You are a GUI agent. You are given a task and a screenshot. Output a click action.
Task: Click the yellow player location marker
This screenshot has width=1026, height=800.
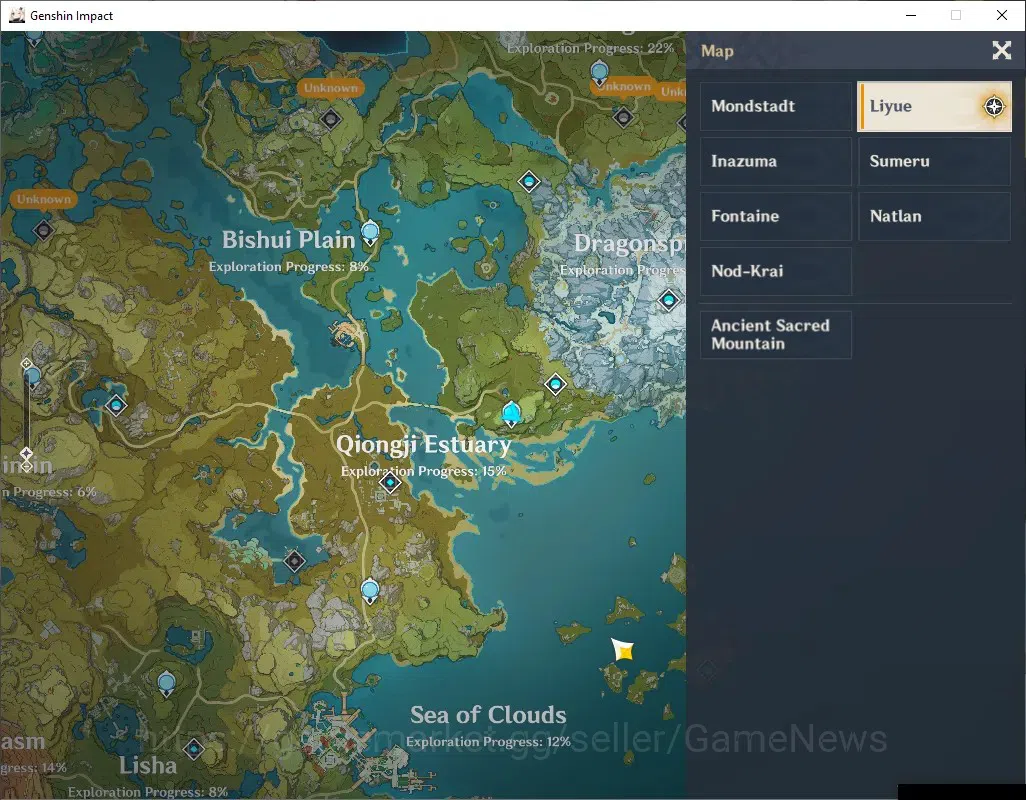click(x=623, y=650)
